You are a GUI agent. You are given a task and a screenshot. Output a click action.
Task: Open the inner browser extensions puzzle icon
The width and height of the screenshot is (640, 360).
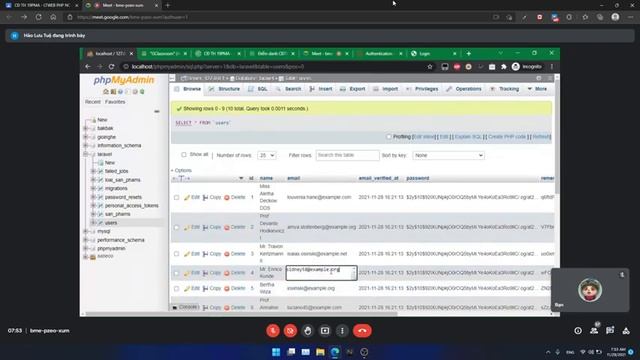(504, 67)
